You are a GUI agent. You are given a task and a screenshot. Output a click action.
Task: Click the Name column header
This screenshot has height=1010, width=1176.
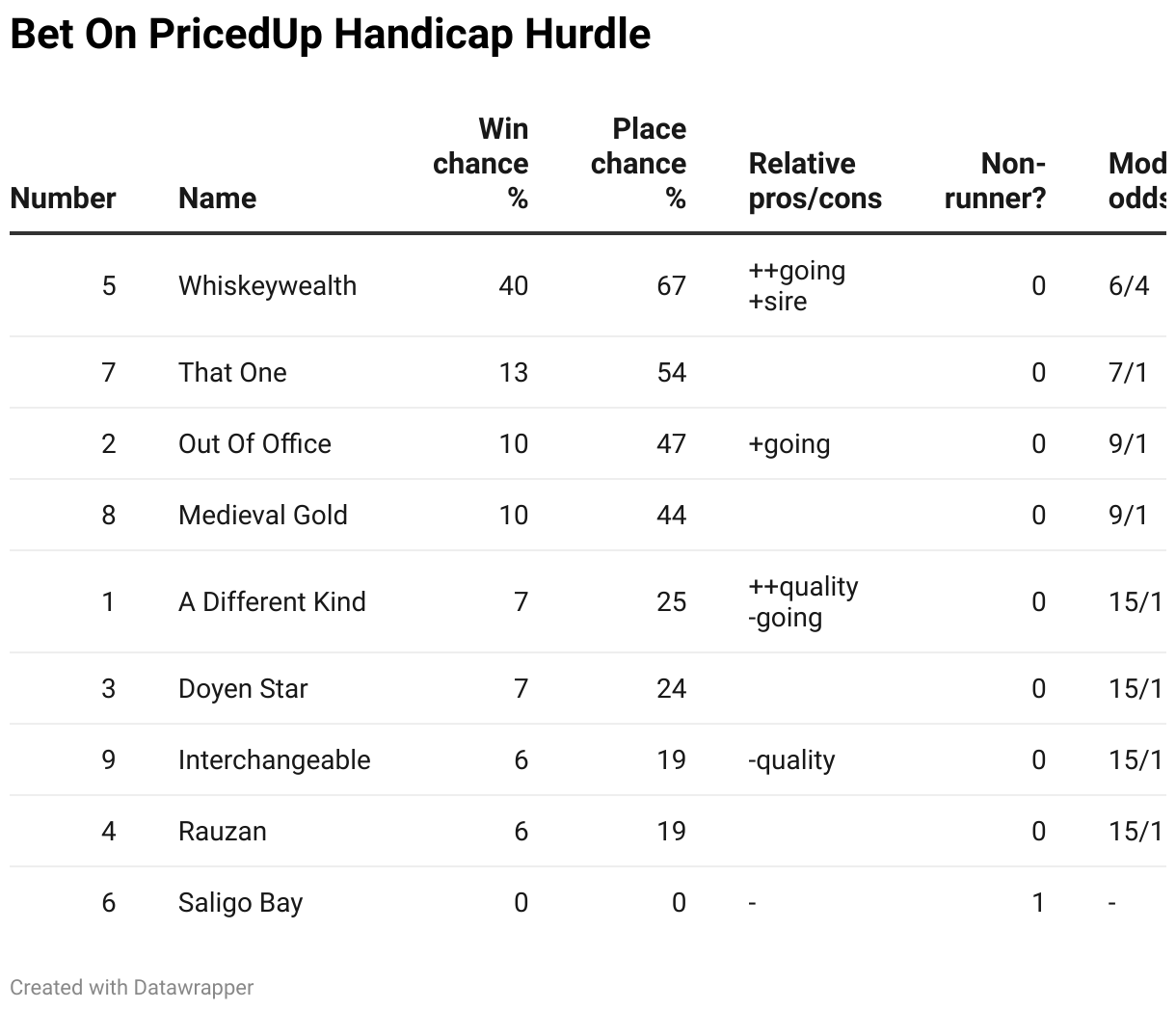(217, 199)
